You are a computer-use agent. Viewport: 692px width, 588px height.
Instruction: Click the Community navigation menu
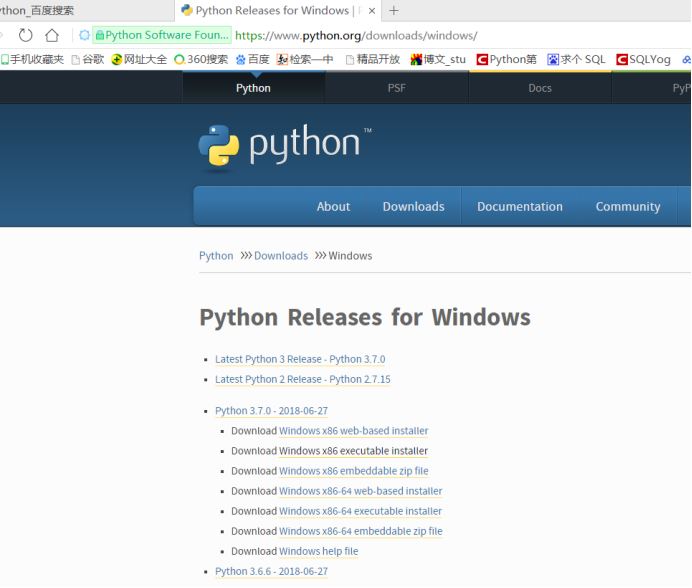tap(627, 206)
